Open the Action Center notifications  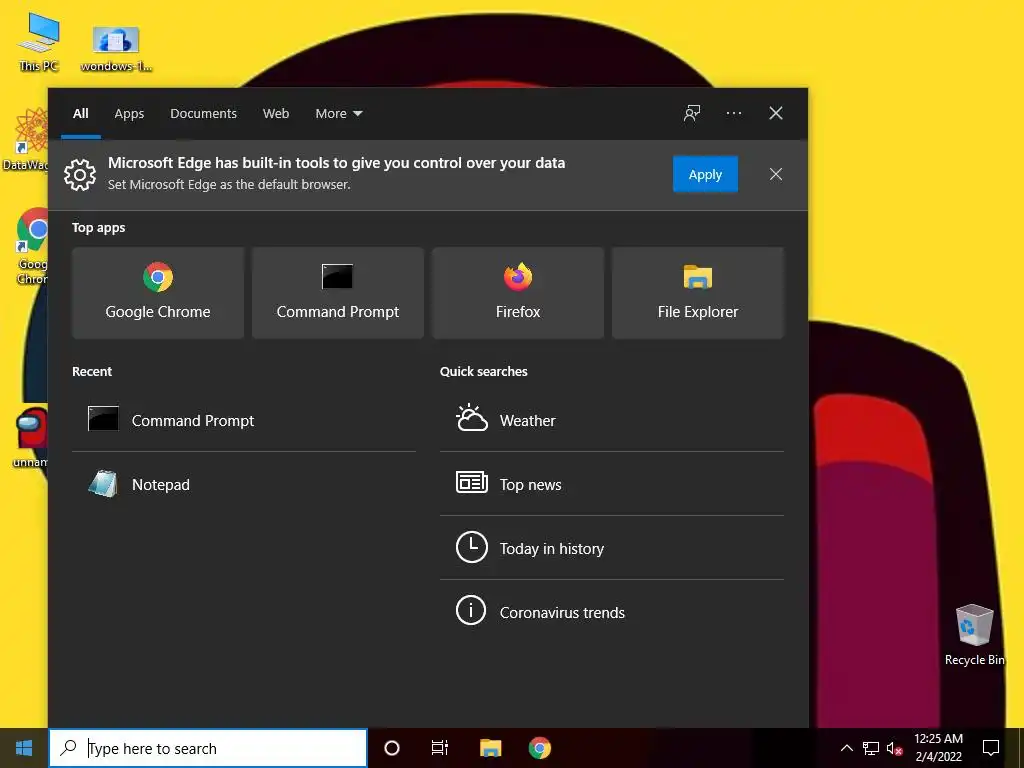click(x=991, y=748)
